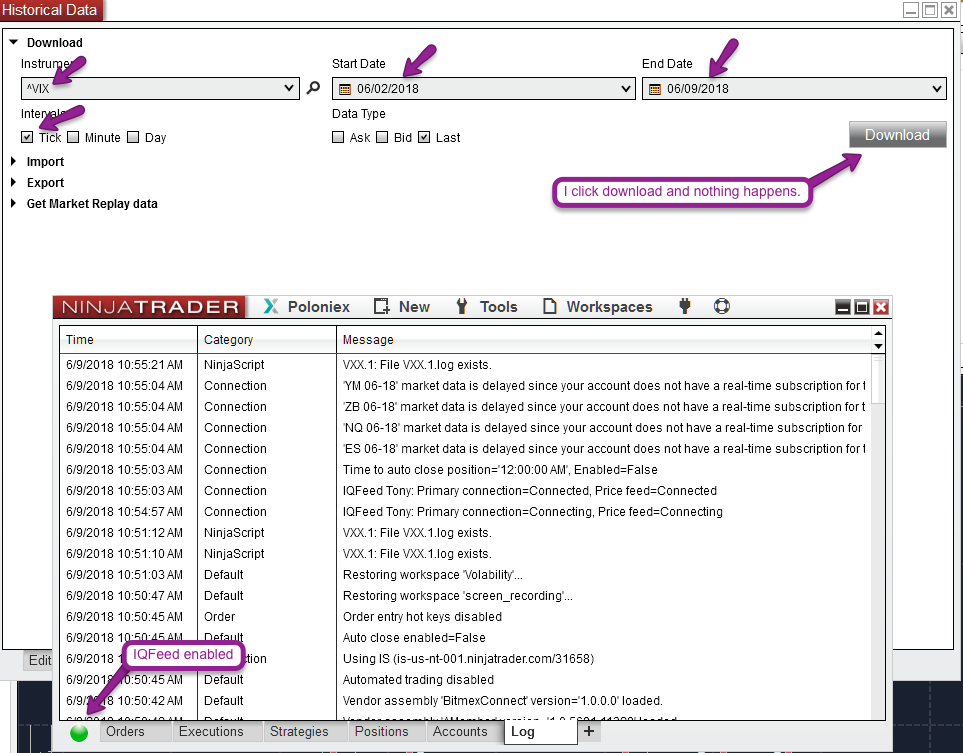This screenshot has height=753, width=963.
Task: Click the instrument search magnifier icon
Action: pos(313,88)
